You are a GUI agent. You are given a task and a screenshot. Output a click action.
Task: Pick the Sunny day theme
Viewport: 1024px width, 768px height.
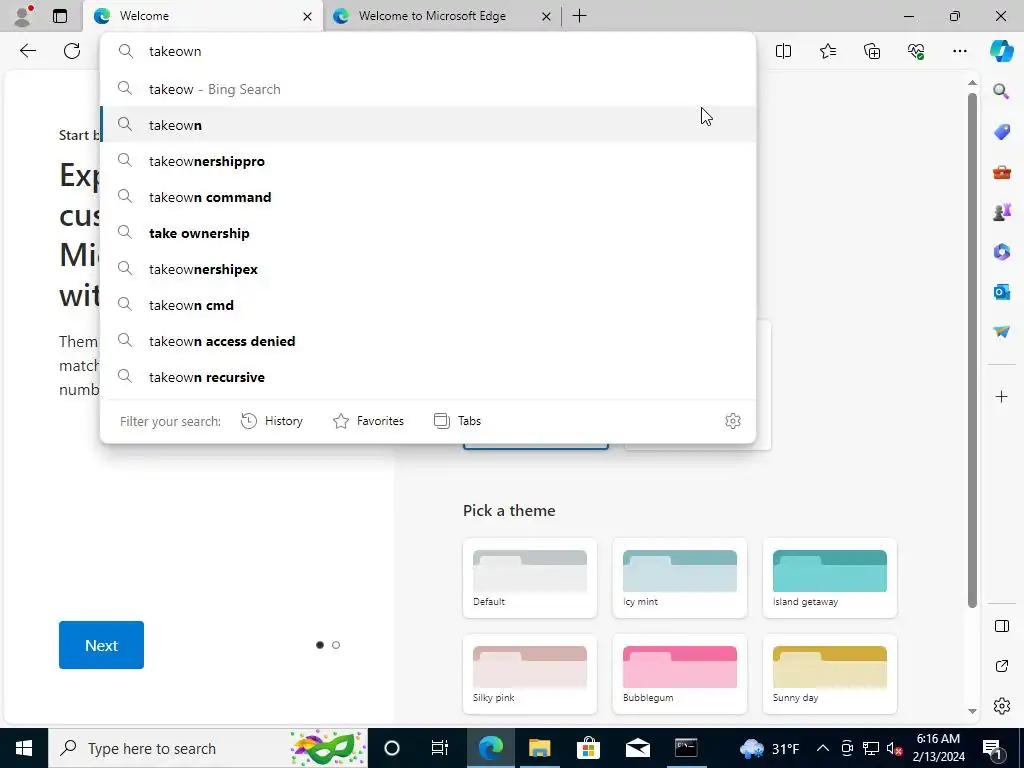829,674
